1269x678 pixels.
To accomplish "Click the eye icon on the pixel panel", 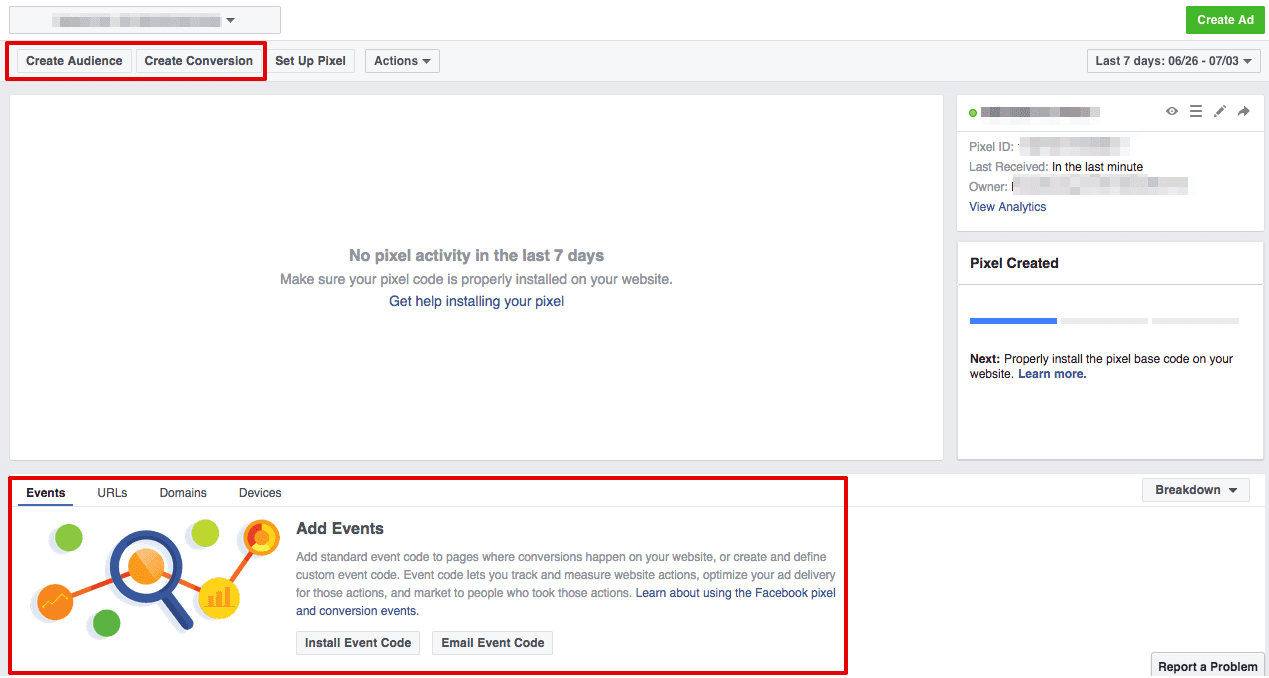I will (x=1171, y=111).
